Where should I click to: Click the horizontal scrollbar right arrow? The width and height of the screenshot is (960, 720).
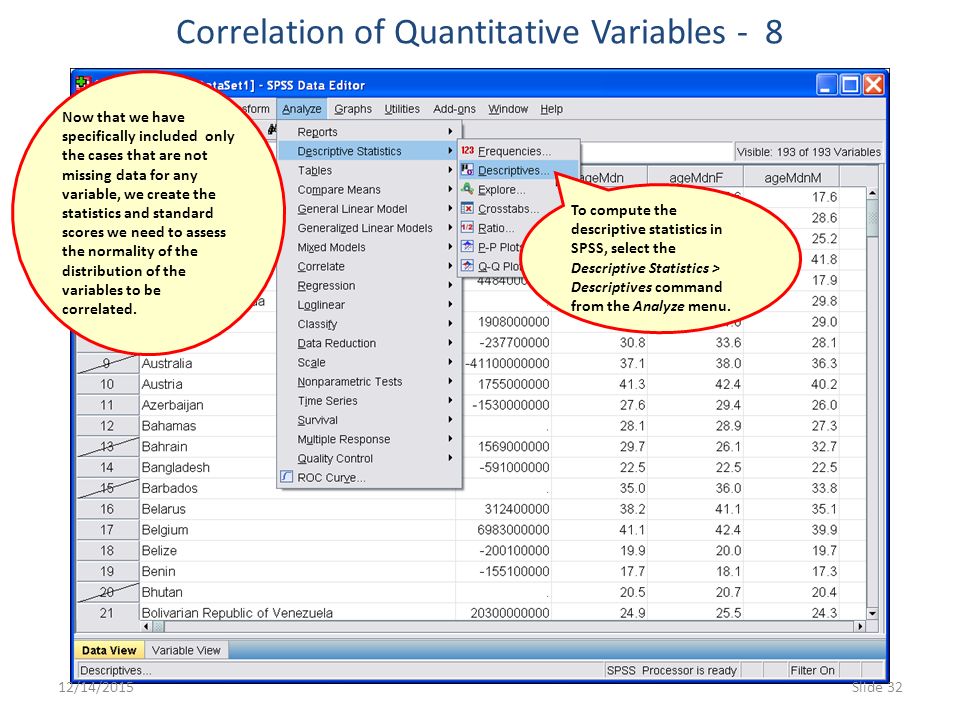click(861, 626)
